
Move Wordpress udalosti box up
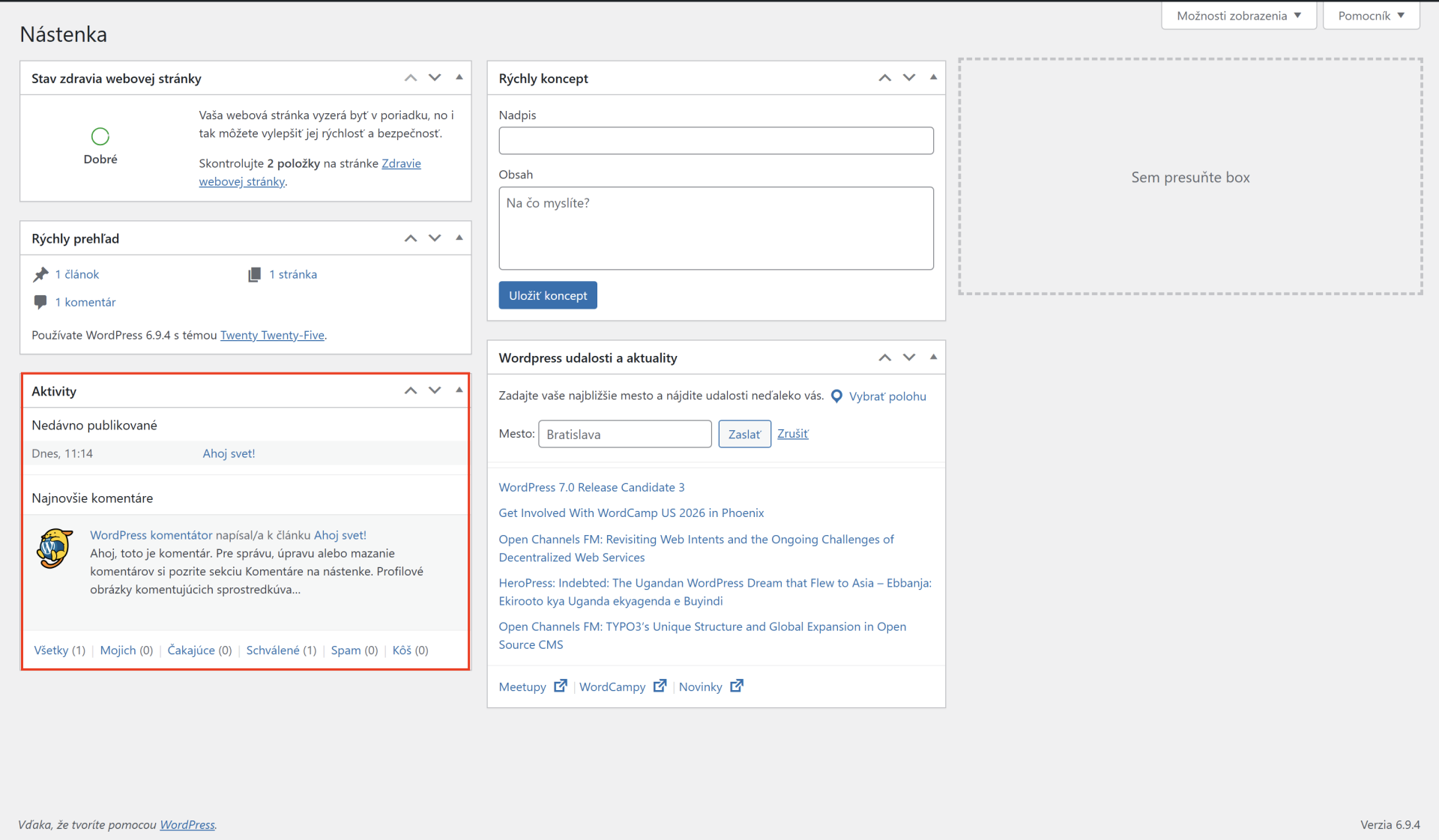click(x=885, y=357)
